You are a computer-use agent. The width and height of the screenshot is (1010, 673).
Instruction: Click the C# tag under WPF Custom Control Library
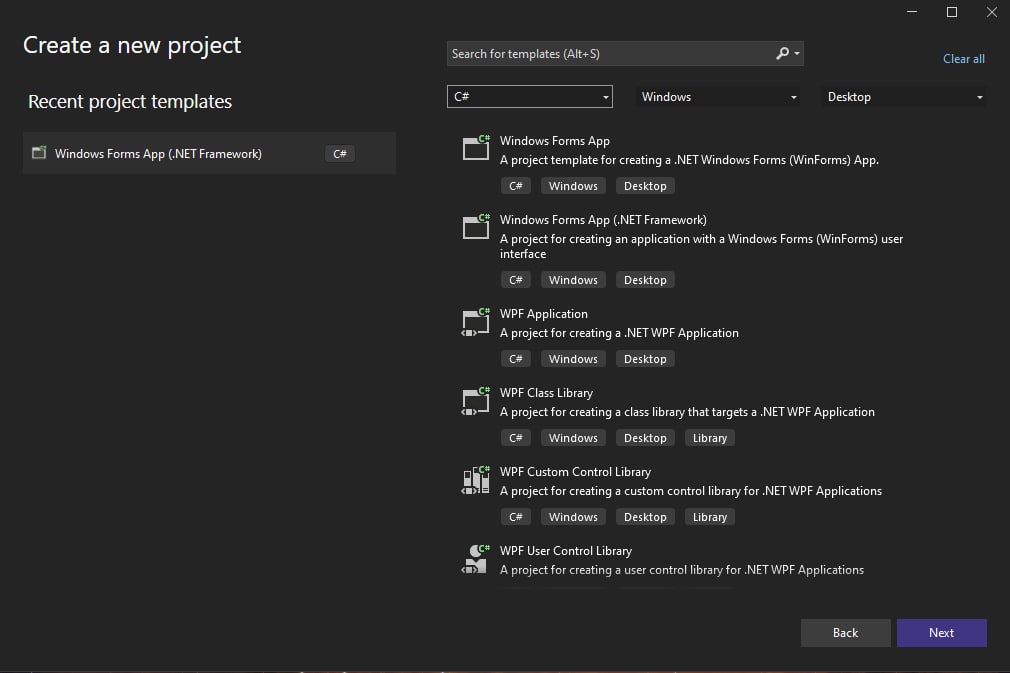pyautogui.click(x=515, y=517)
